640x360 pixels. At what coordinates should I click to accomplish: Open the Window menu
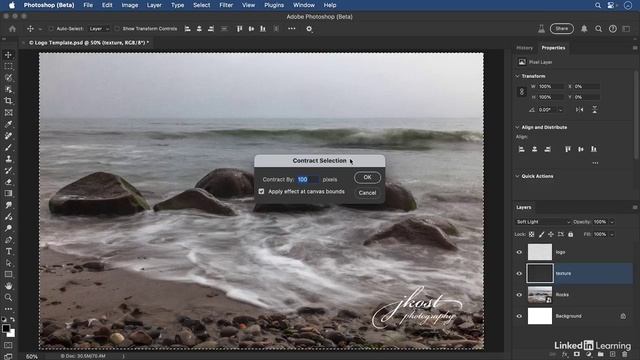click(x=304, y=5)
